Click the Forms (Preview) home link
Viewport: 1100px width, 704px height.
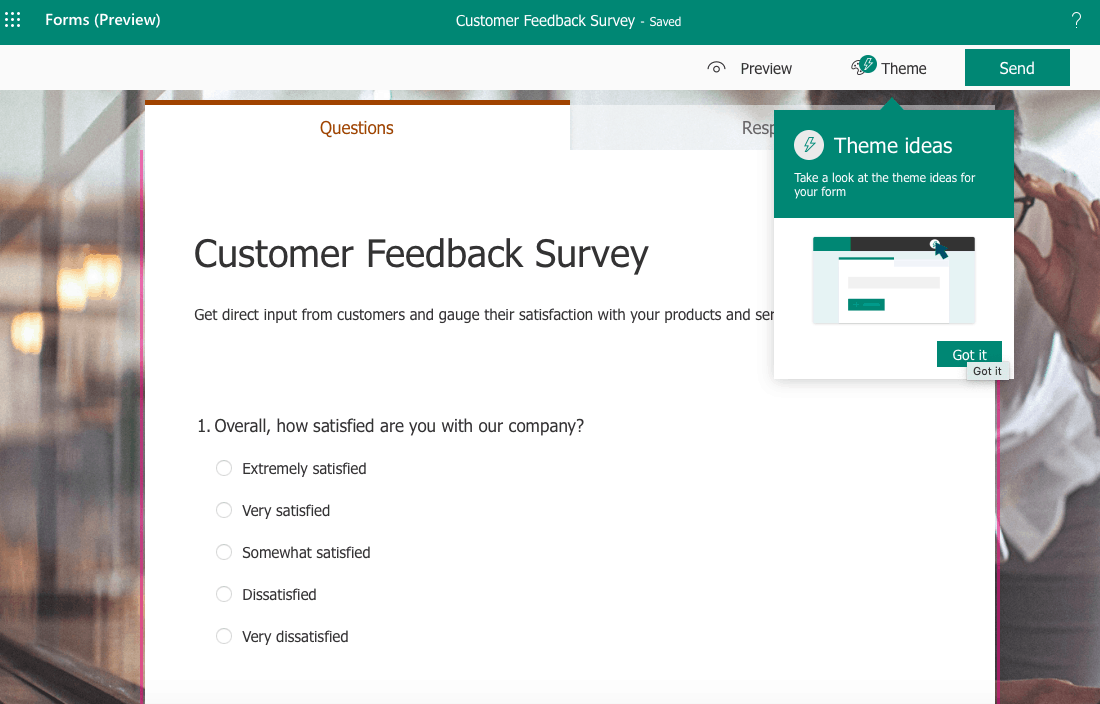click(x=102, y=19)
